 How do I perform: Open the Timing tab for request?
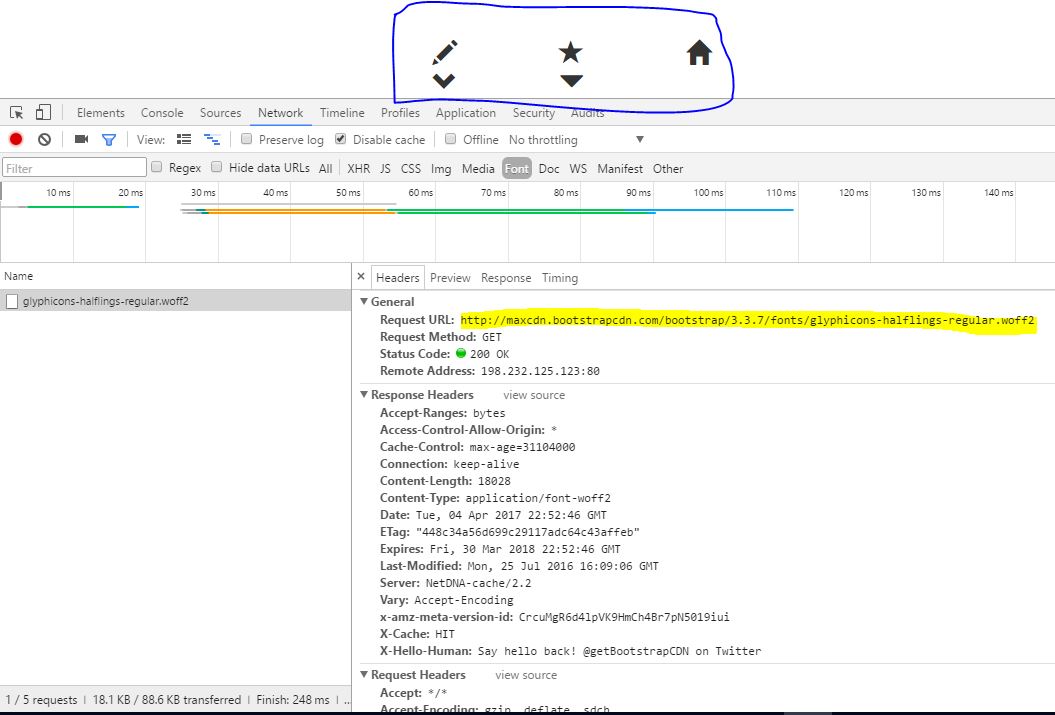(560, 278)
